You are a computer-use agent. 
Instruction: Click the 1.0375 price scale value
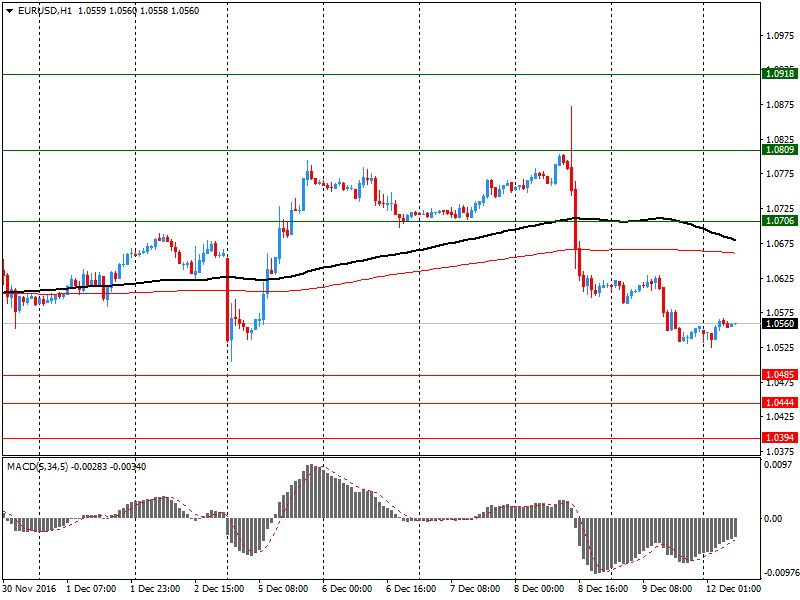click(x=780, y=452)
